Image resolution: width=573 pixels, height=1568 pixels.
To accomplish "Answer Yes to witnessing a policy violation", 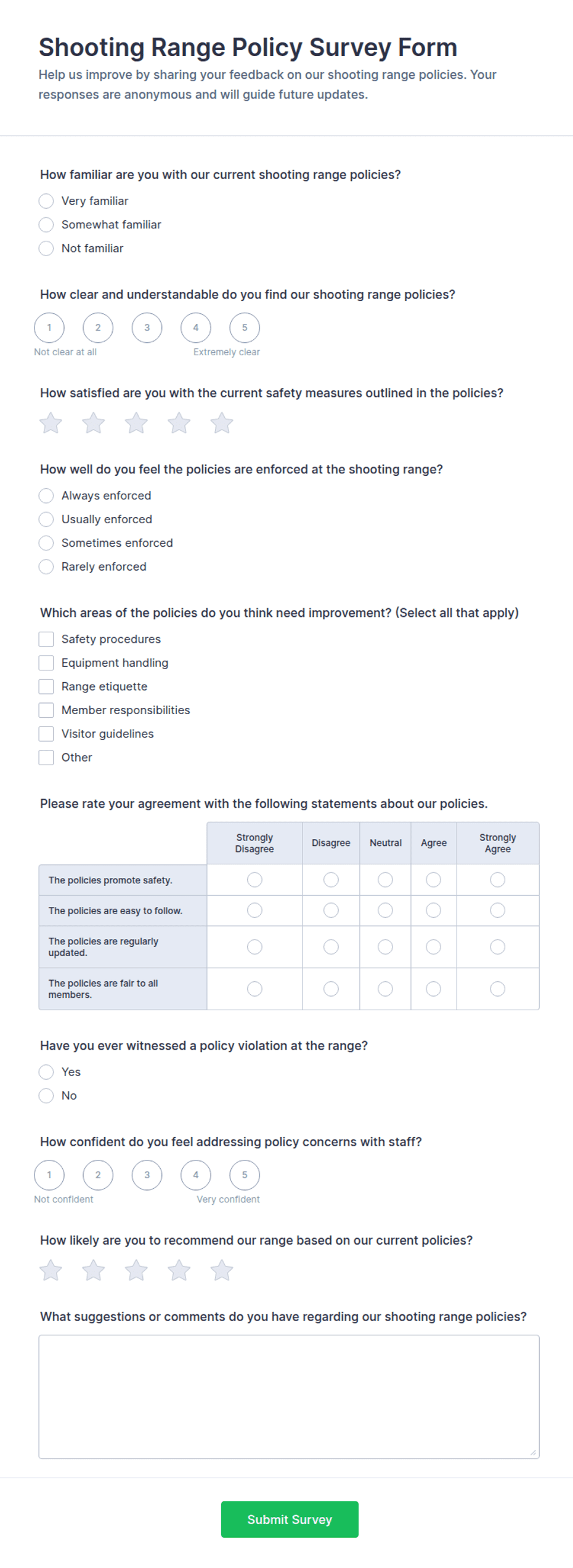I will click(x=46, y=1072).
